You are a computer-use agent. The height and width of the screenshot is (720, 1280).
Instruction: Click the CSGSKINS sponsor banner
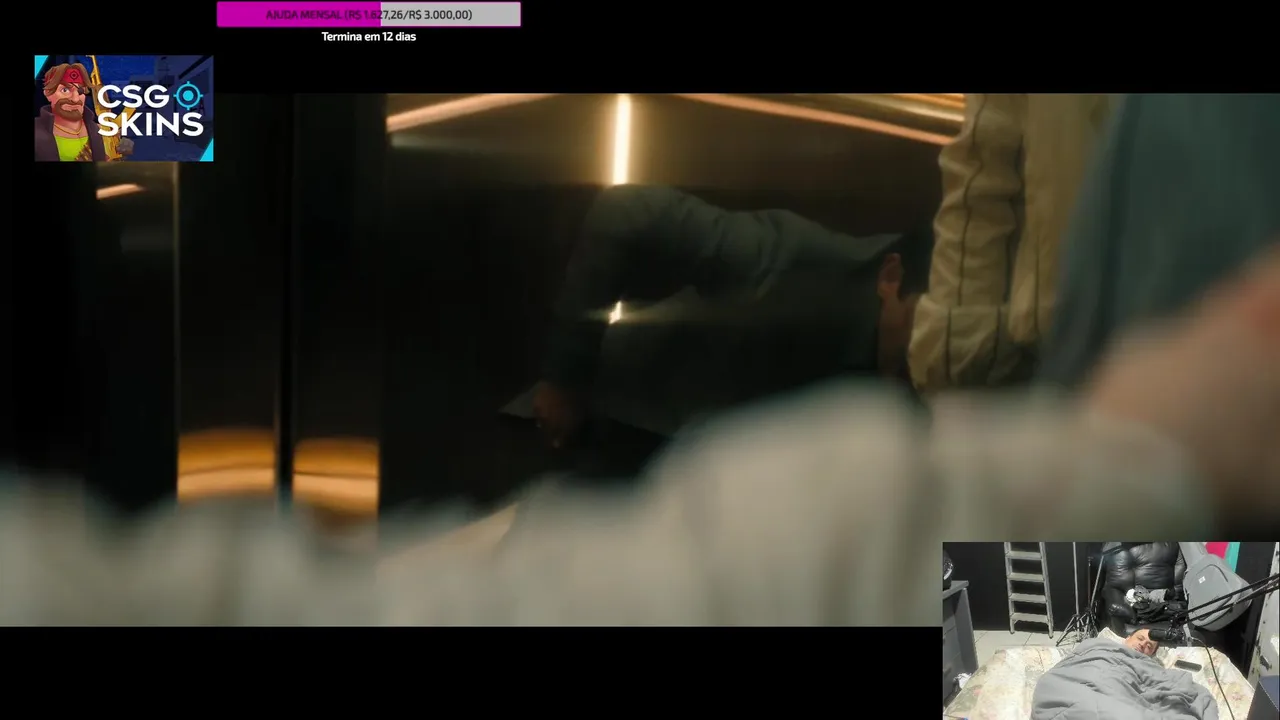pyautogui.click(x=124, y=108)
